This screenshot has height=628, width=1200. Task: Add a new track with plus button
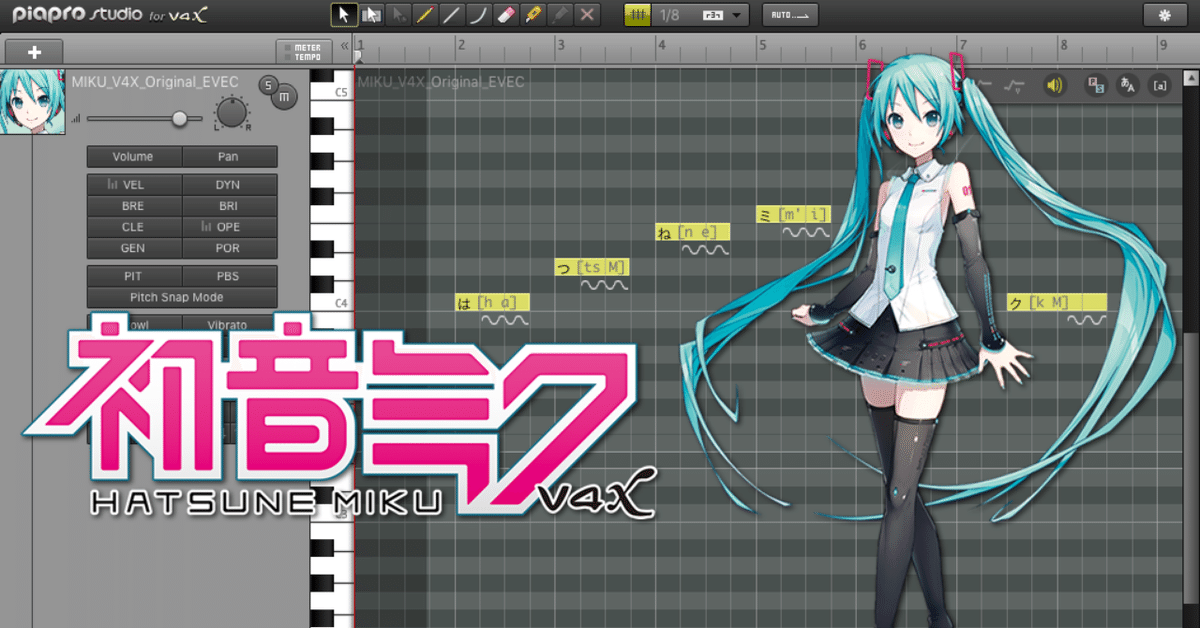(33, 51)
